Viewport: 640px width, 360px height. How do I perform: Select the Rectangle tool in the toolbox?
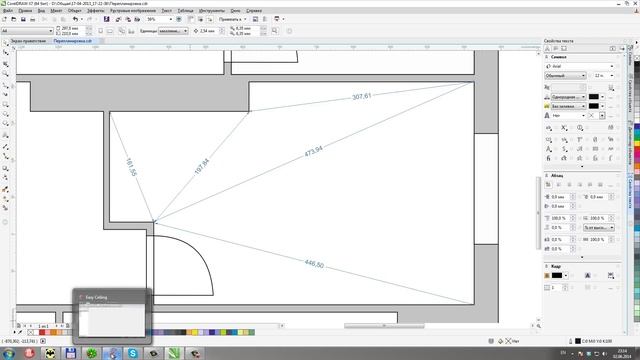click(x=5, y=104)
